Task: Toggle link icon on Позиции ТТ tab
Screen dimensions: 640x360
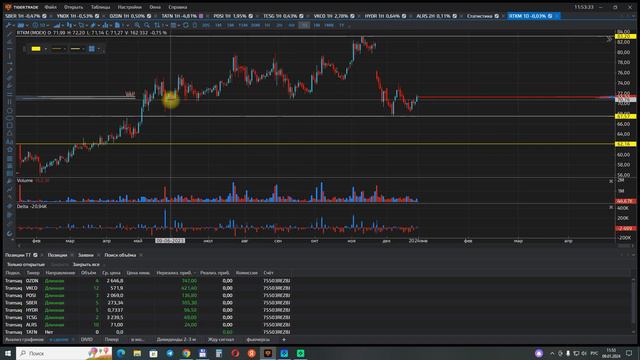Action: 35,255
